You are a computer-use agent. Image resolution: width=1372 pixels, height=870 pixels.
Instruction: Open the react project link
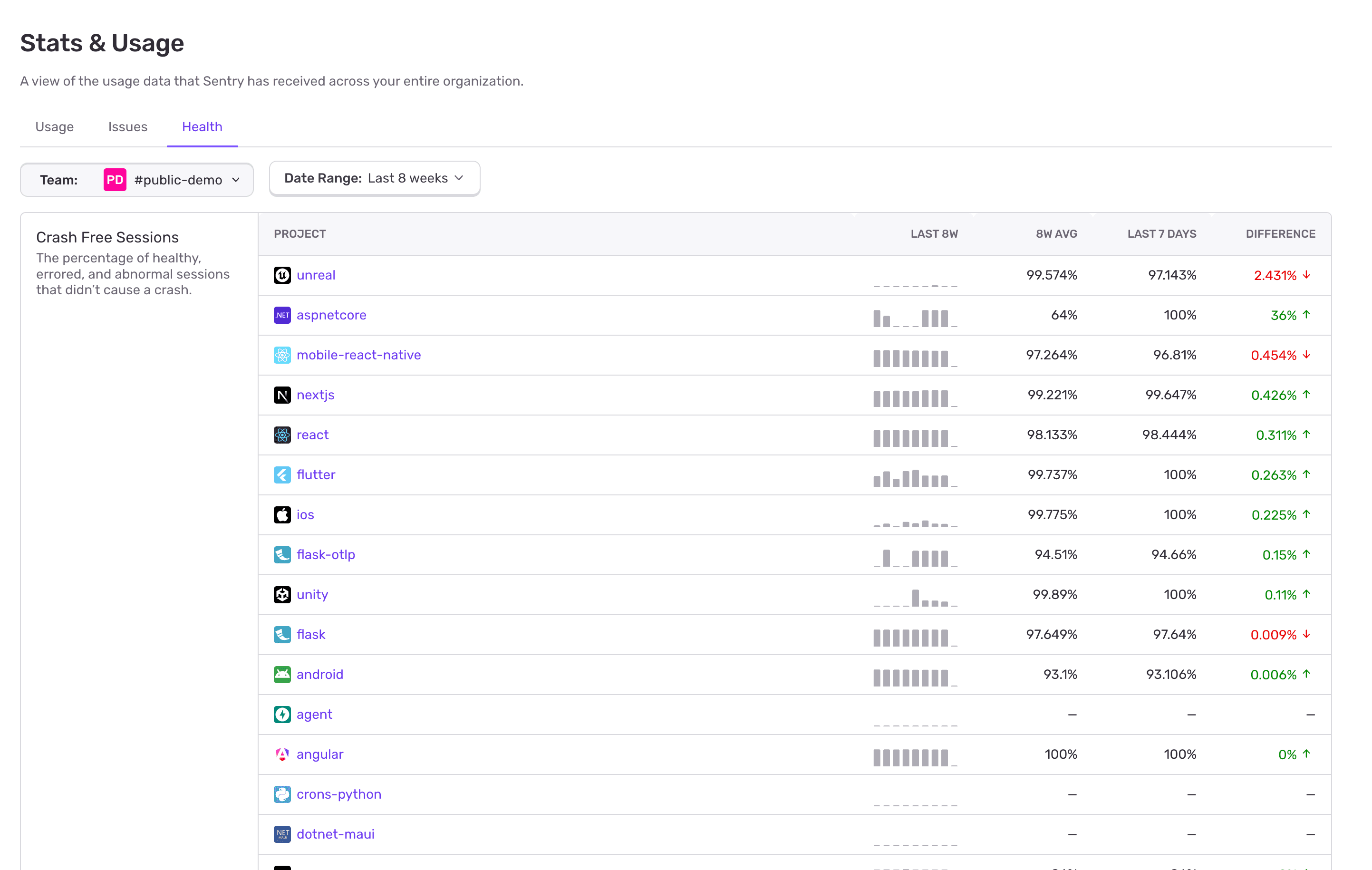(312, 434)
